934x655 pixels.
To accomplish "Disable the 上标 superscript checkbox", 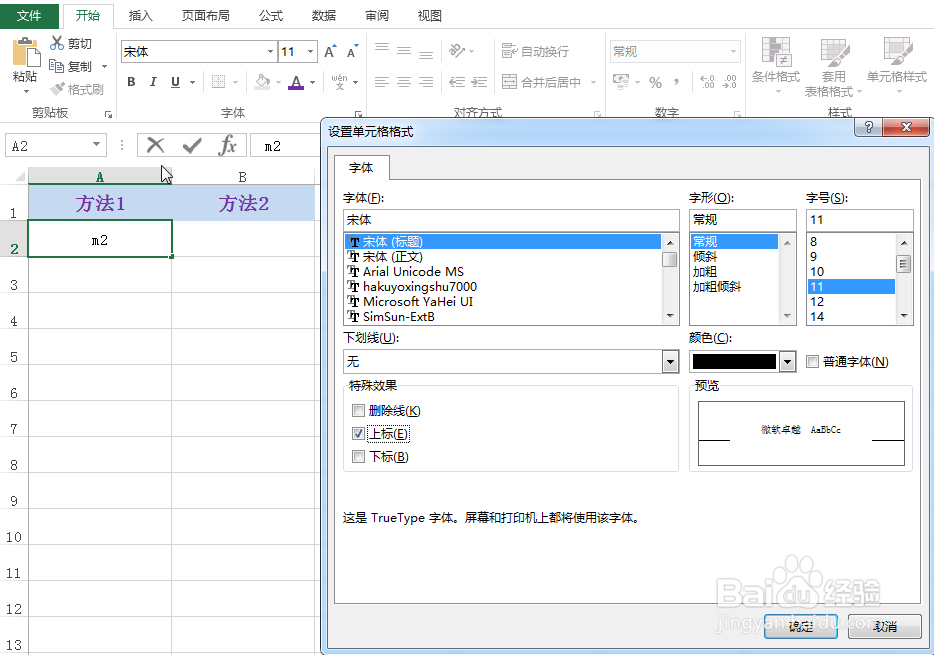I will pyautogui.click(x=357, y=433).
